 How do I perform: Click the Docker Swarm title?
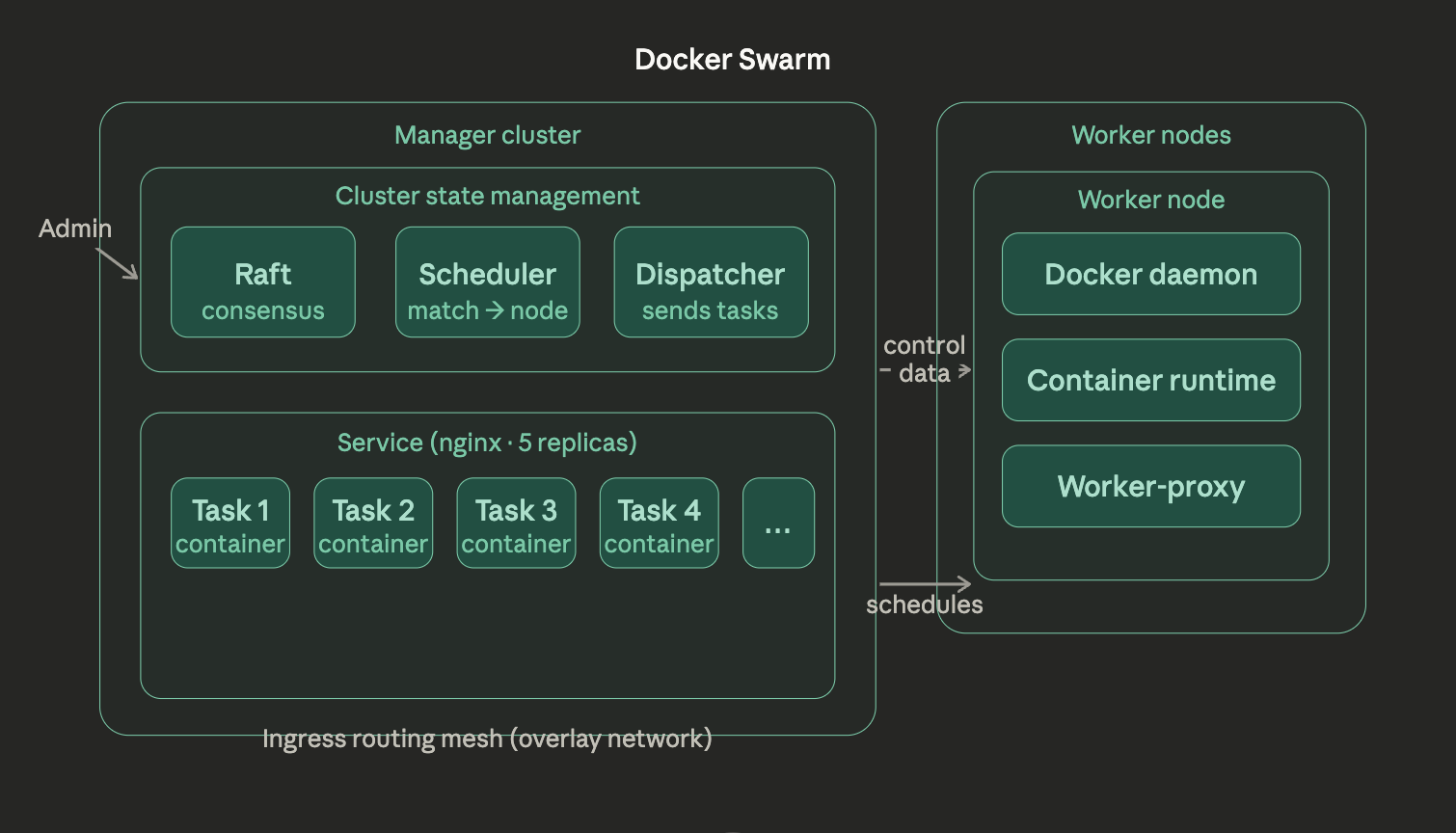click(733, 59)
